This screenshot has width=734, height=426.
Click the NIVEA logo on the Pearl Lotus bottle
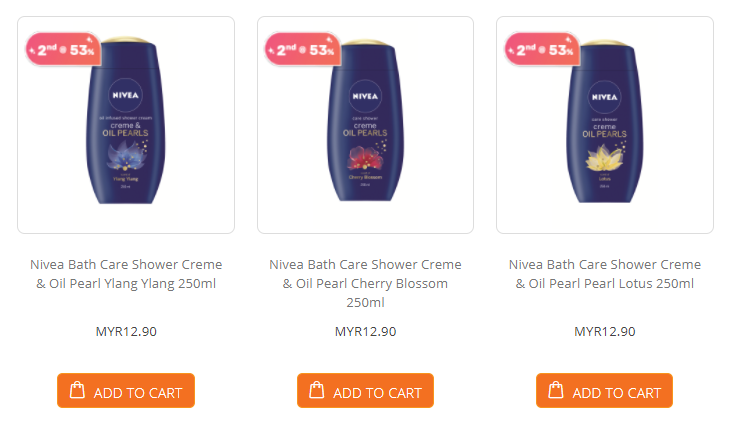605,98
